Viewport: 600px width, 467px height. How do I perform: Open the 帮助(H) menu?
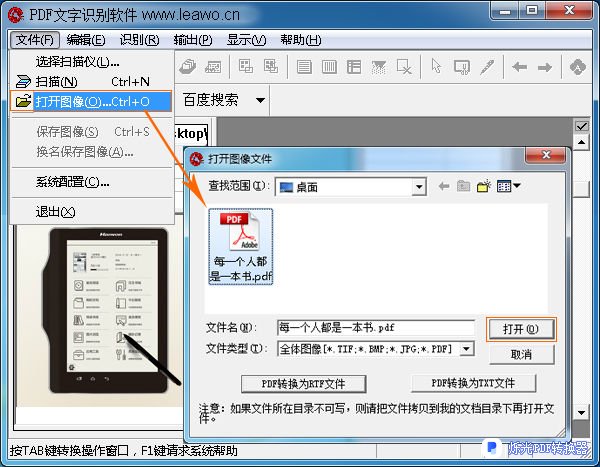pyautogui.click(x=301, y=40)
